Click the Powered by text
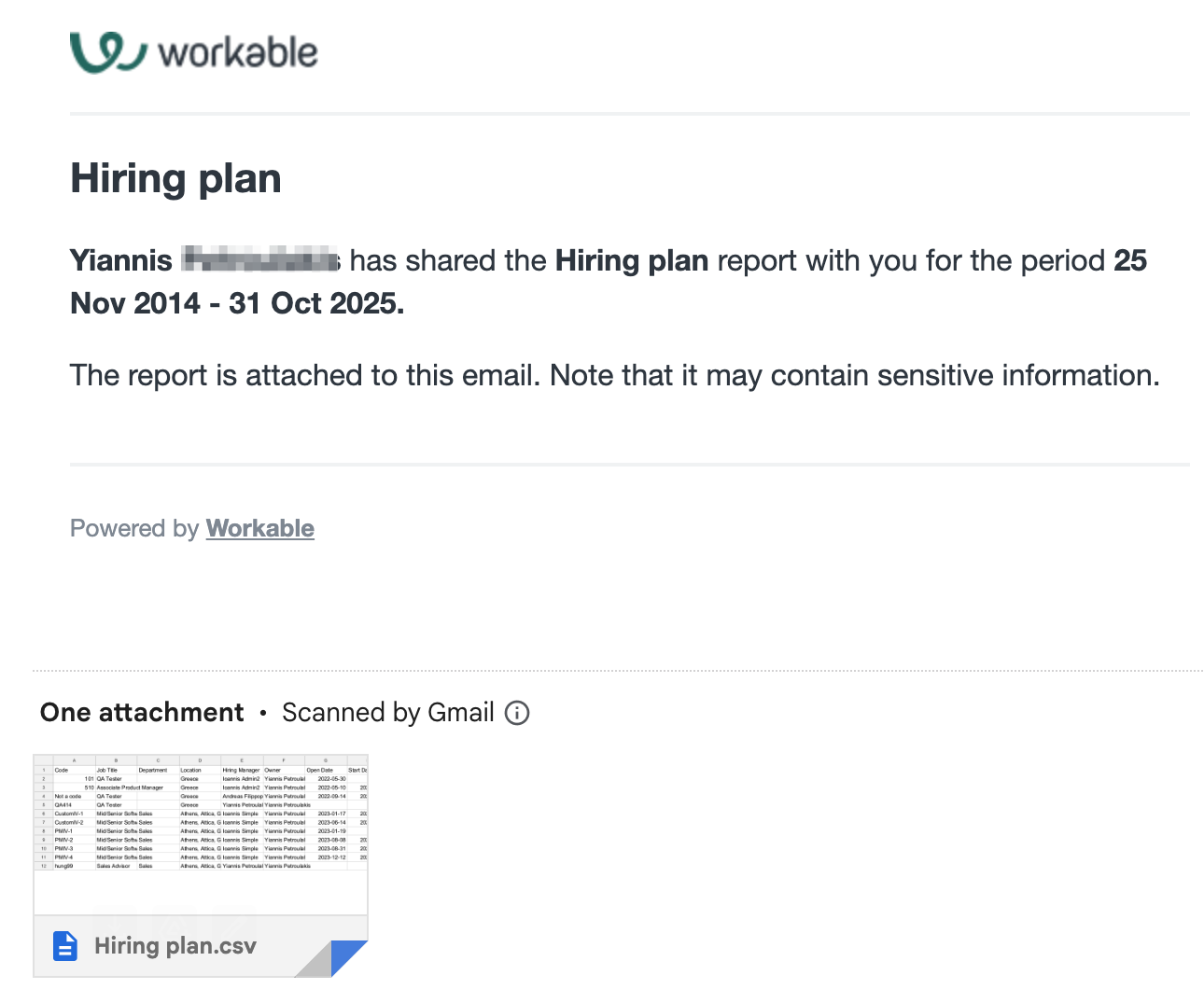This screenshot has width=1204, height=989. coord(134,528)
